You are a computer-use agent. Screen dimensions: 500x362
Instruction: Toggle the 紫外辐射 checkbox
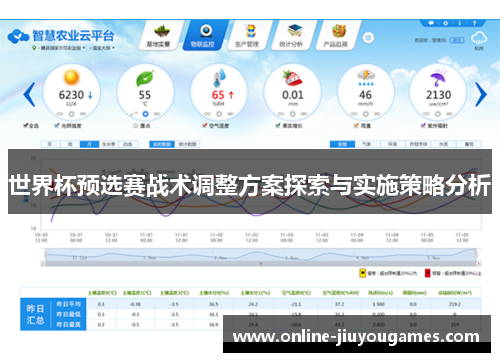click(x=423, y=125)
